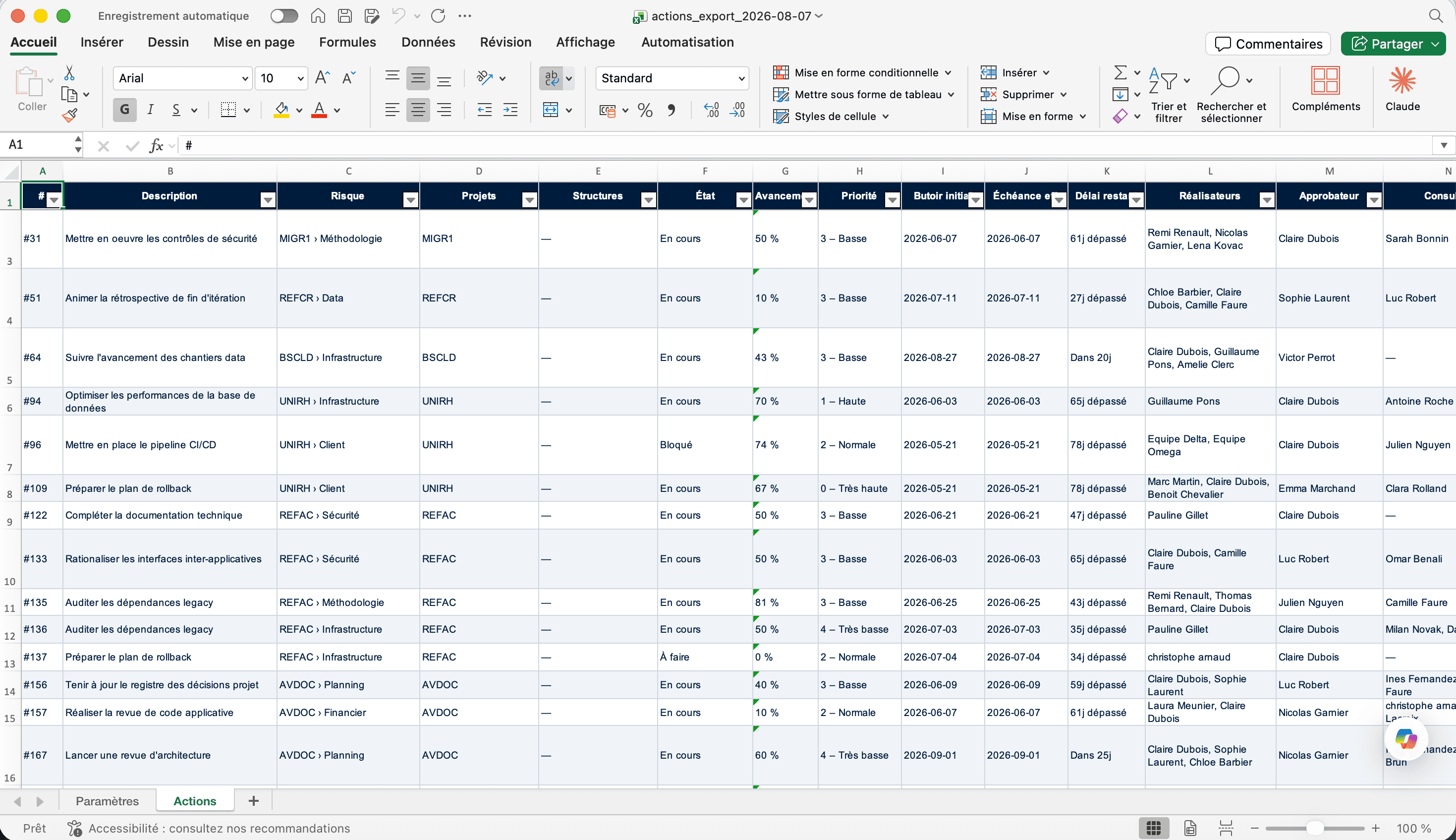Click the zoom slider handle
Screen dimensions: 1456x840
[1314, 828]
